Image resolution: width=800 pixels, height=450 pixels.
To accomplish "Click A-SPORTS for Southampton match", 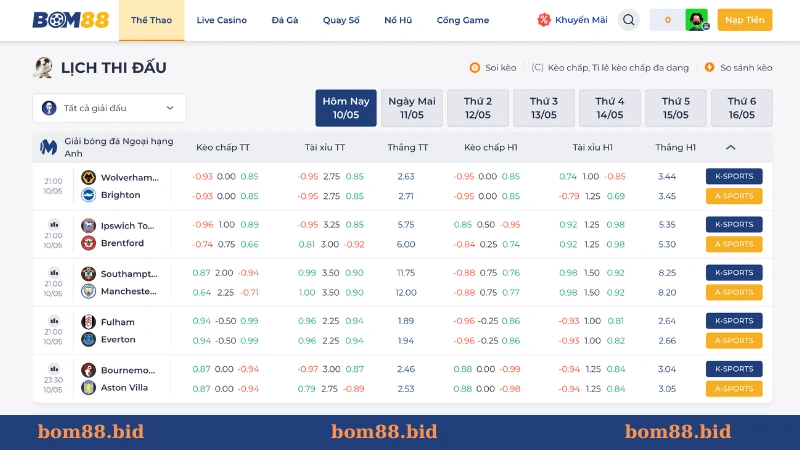I will [x=734, y=292].
